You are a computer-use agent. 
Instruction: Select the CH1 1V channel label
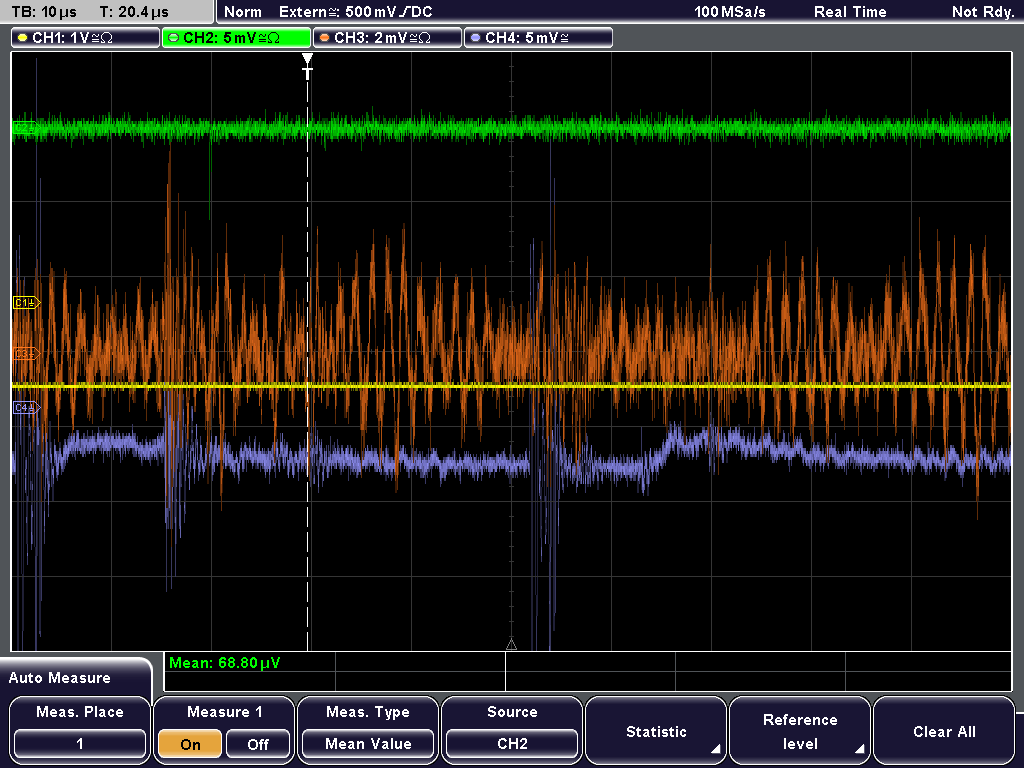(x=86, y=38)
